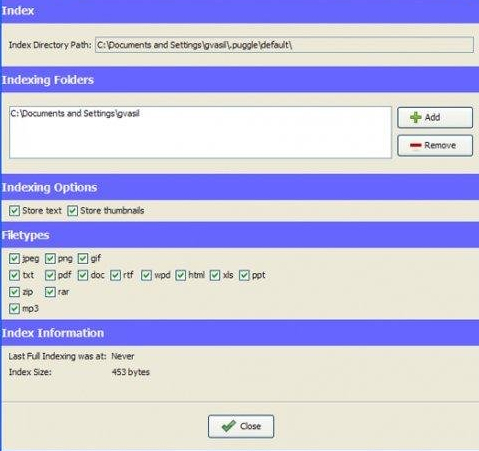The width and height of the screenshot is (479, 451).
Task: Uncheck the html filetype
Action: click(x=181, y=275)
